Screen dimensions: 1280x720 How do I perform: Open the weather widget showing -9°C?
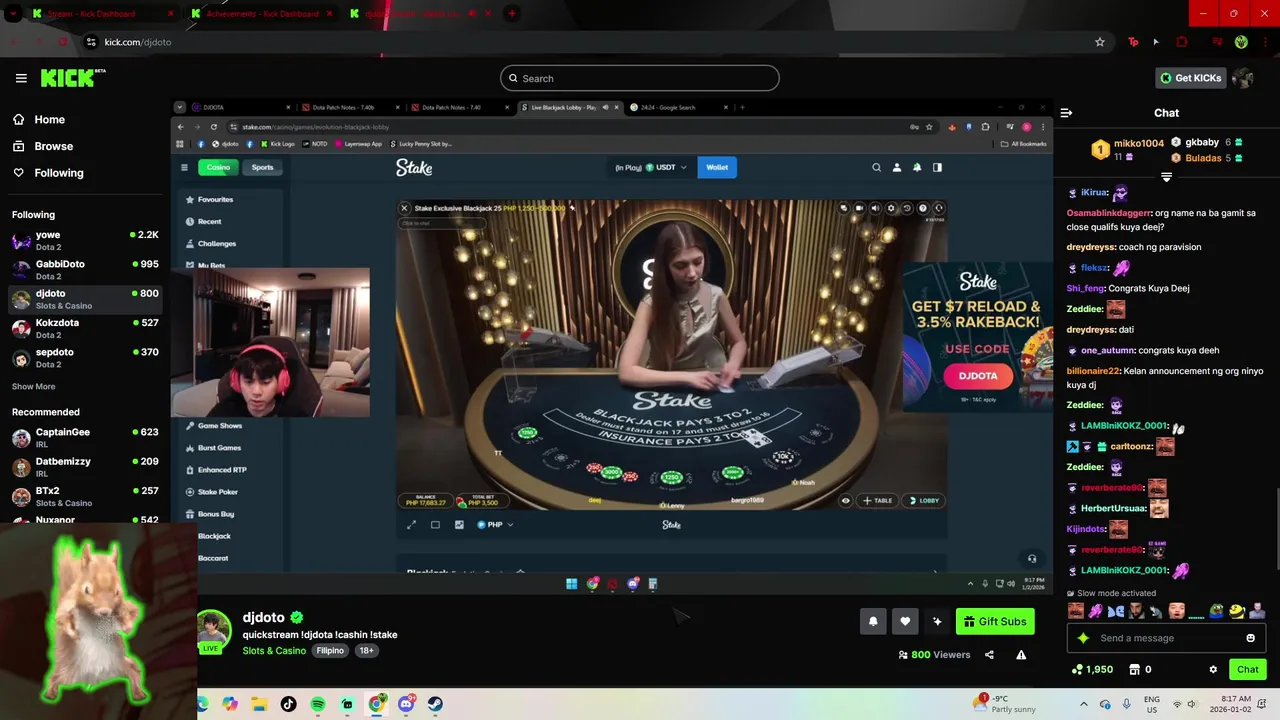[1005, 704]
